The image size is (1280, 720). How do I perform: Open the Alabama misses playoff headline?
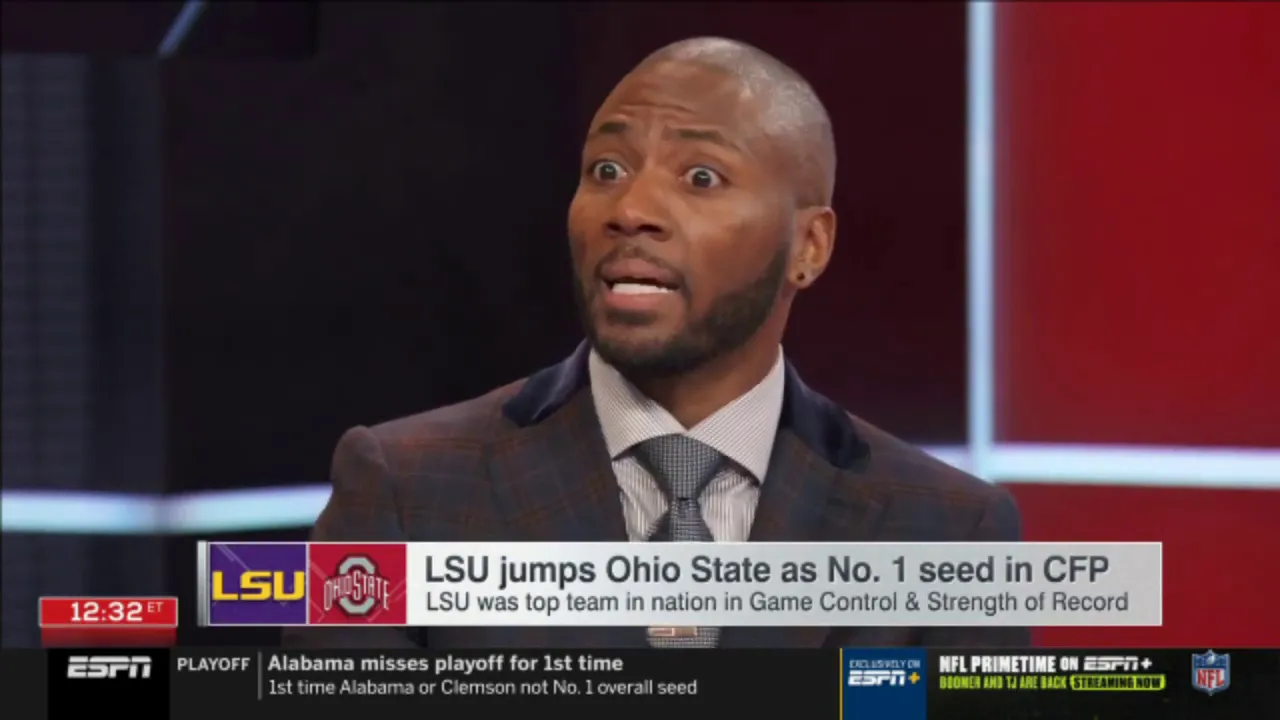tap(445, 663)
